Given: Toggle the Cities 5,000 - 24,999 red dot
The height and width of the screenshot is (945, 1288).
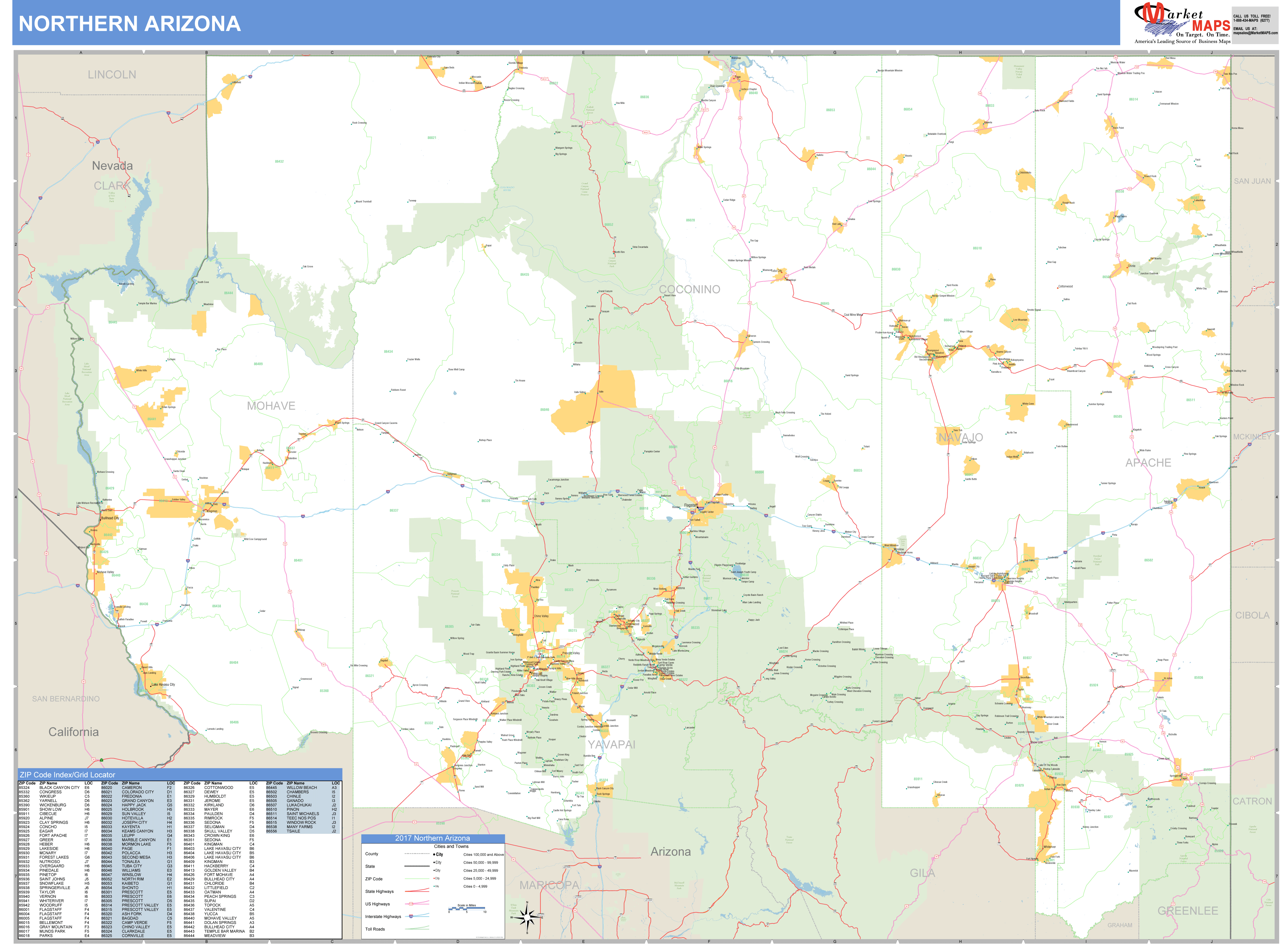Looking at the screenshot, I should 434,878.
